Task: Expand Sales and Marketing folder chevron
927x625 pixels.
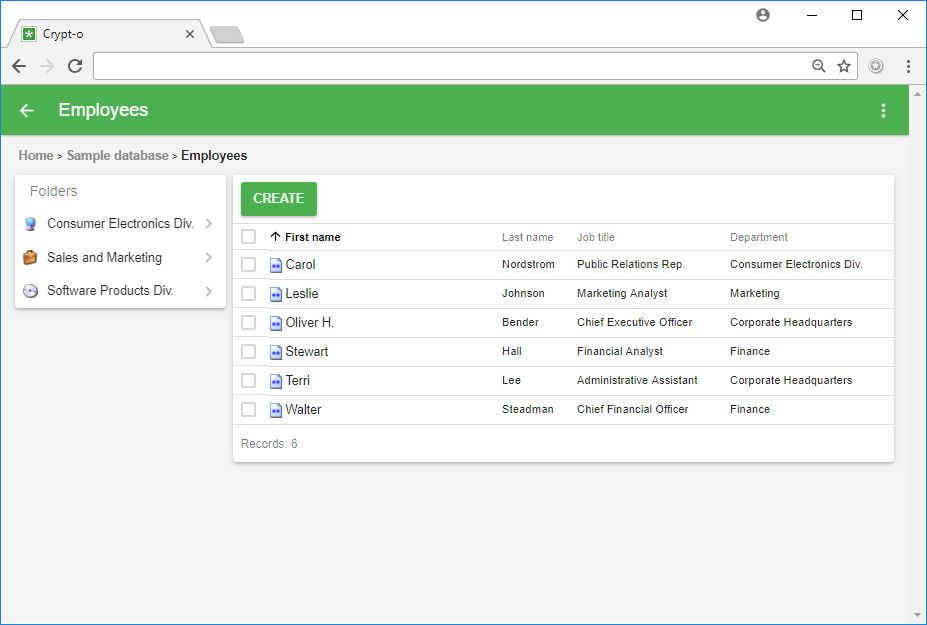Action: (x=209, y=257)
